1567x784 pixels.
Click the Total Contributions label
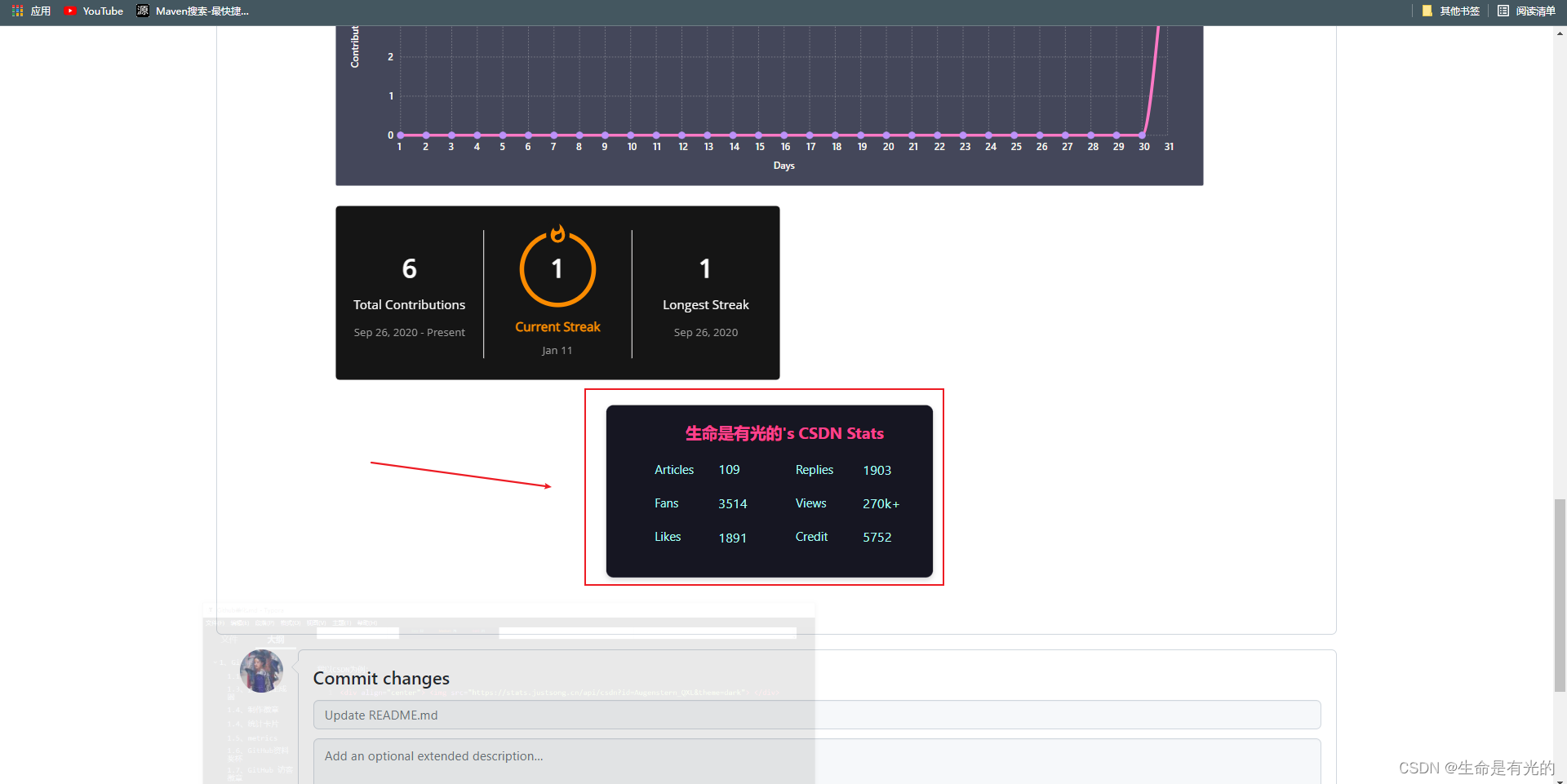pyautogui.click(x=410, y=304)
